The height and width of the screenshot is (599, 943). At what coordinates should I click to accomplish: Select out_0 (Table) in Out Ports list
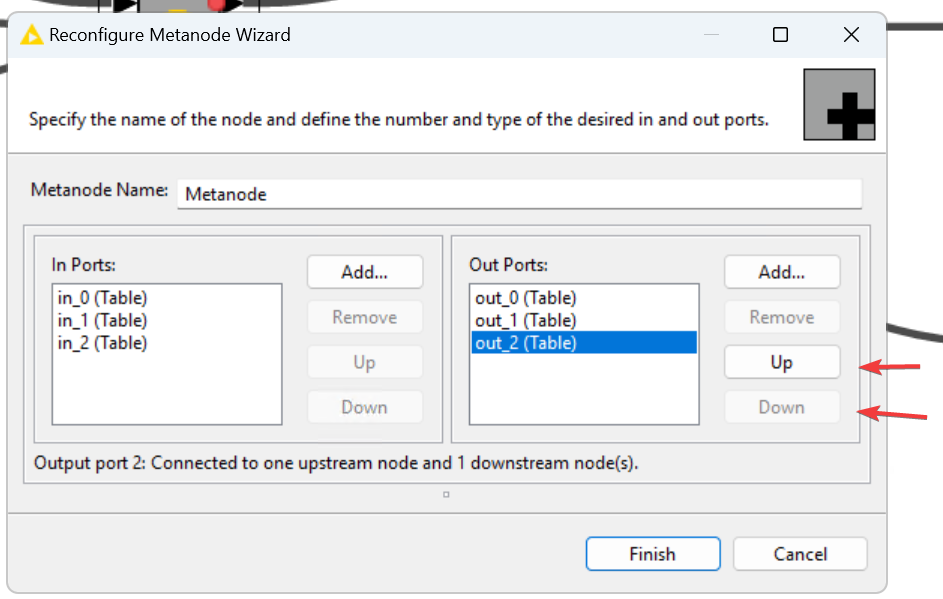coord(526,298)
